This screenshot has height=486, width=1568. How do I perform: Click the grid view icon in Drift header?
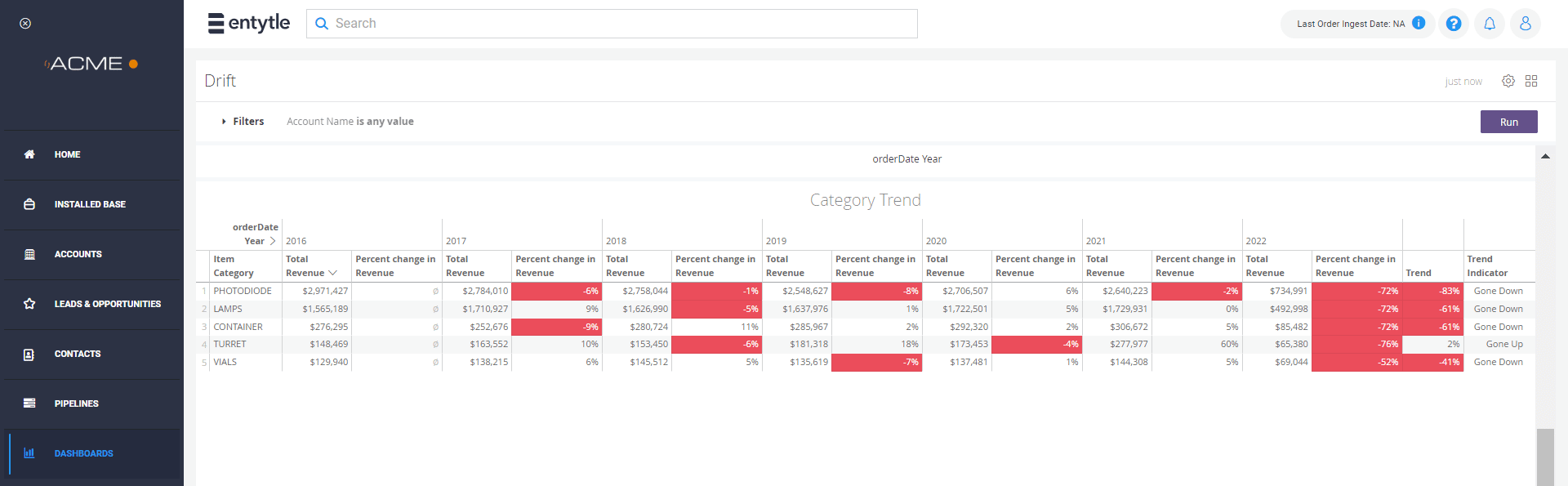1531,81
